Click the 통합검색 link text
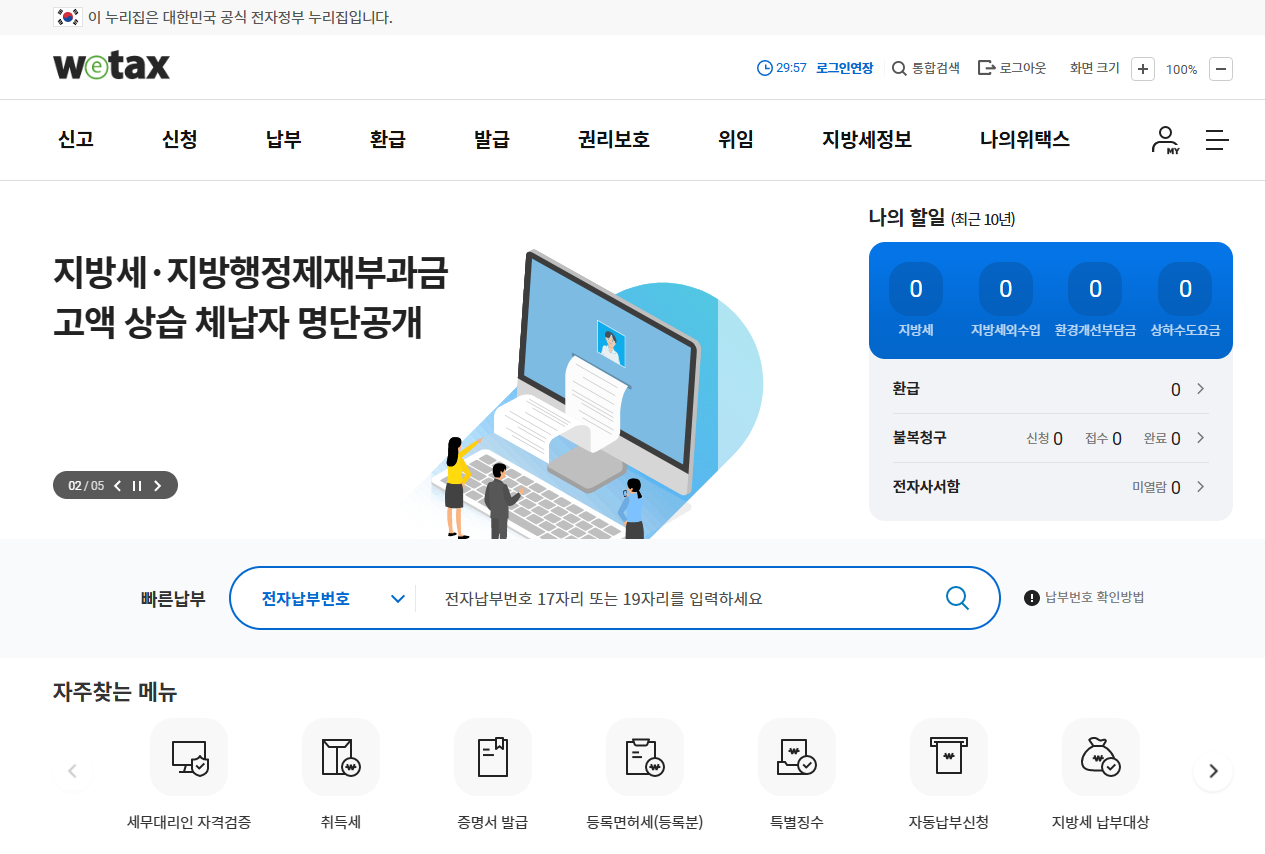The width and height of the screenshot is (1265, 854). tap(936, 68)
